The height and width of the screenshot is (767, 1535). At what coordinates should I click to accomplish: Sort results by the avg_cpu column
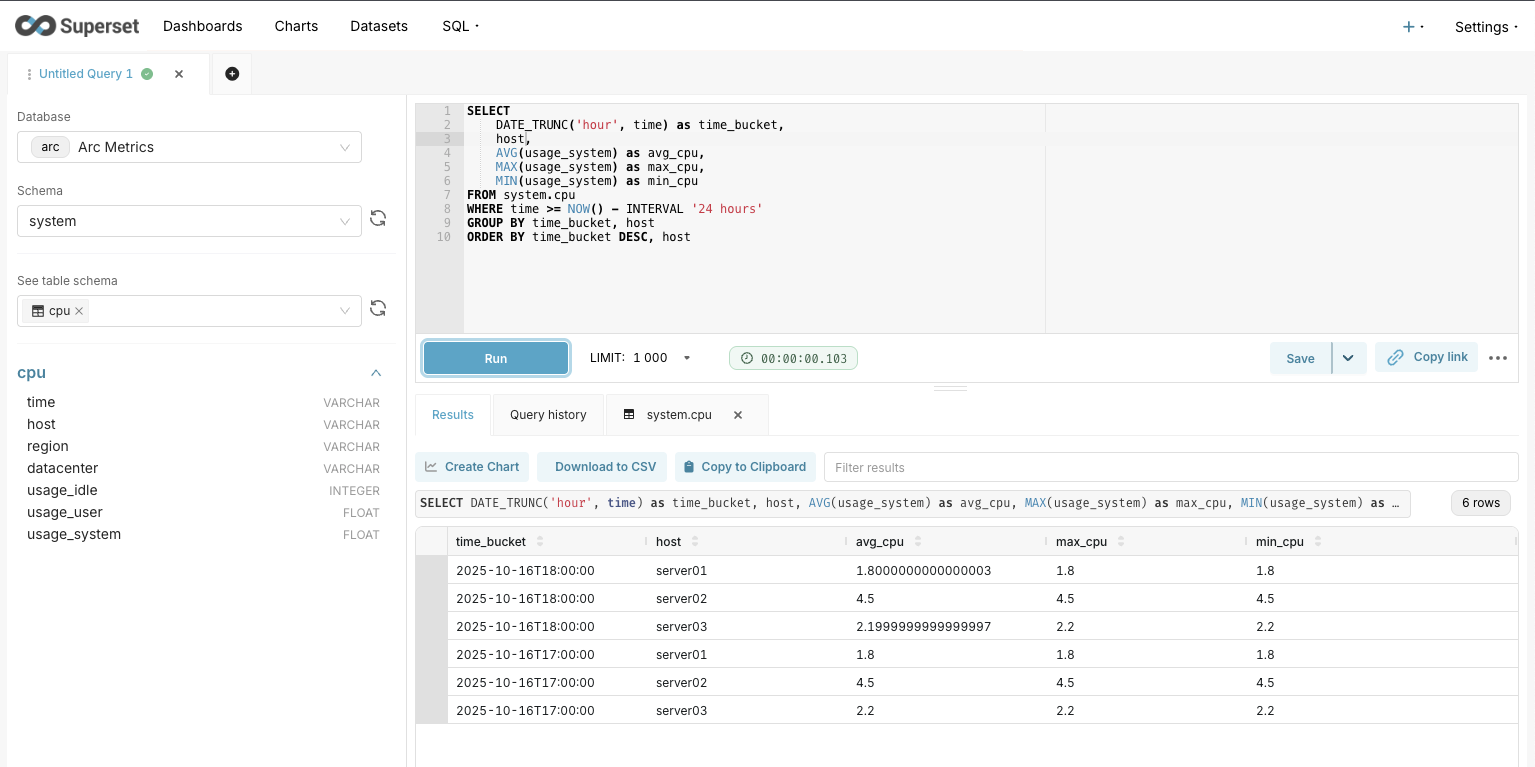point(916,542)
